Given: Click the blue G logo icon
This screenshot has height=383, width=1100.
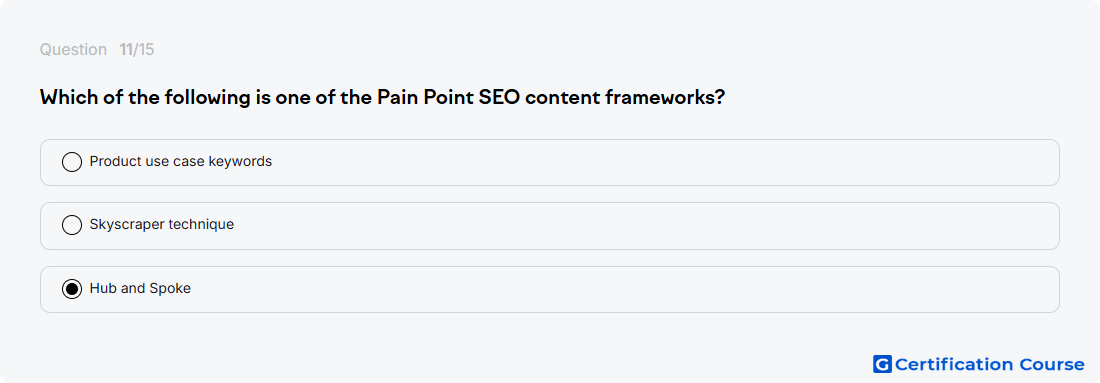Looking at the screenshot, I should [882, 364].
